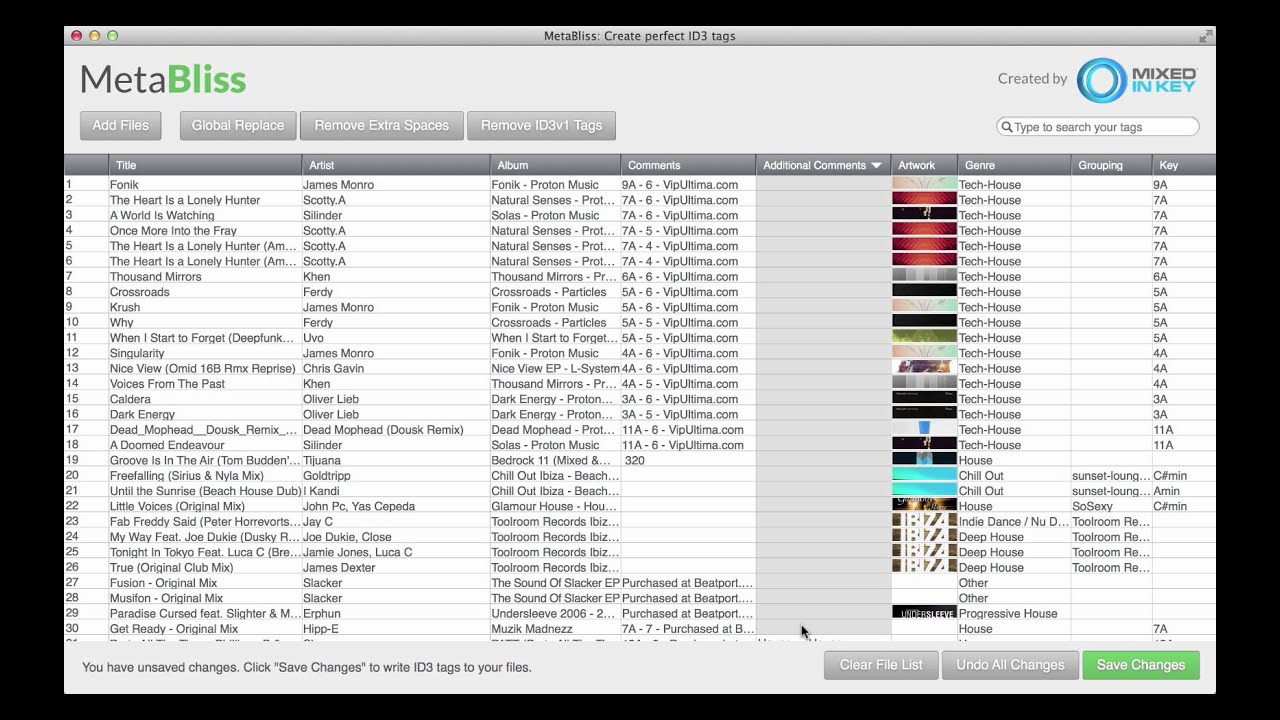Click genre 'House' in Get Ready row
Viewport: 1280px width, 720px height.
[x=976, y=629]
